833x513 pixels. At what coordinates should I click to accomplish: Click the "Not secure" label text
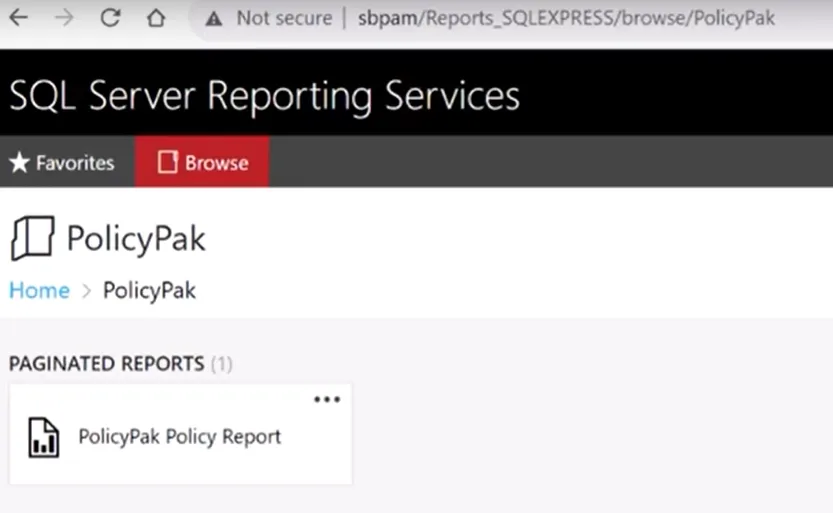click(x=284, y=18)
